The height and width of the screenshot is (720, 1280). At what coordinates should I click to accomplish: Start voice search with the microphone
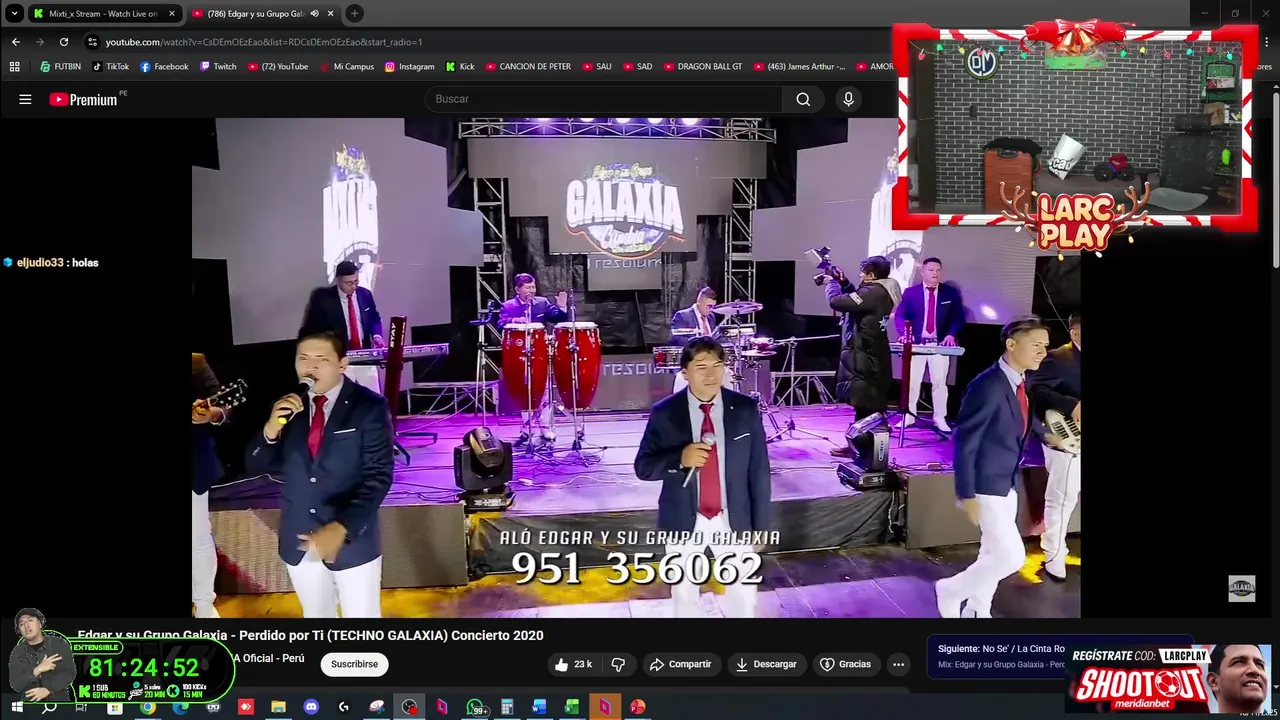[x=848, y=99]
